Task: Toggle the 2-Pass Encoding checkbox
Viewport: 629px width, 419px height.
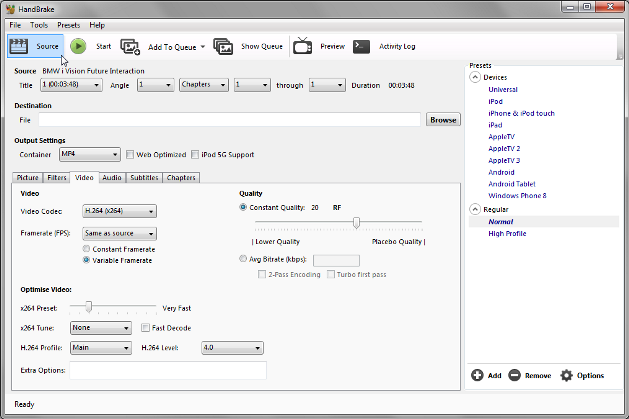Action: pos(262,274)
